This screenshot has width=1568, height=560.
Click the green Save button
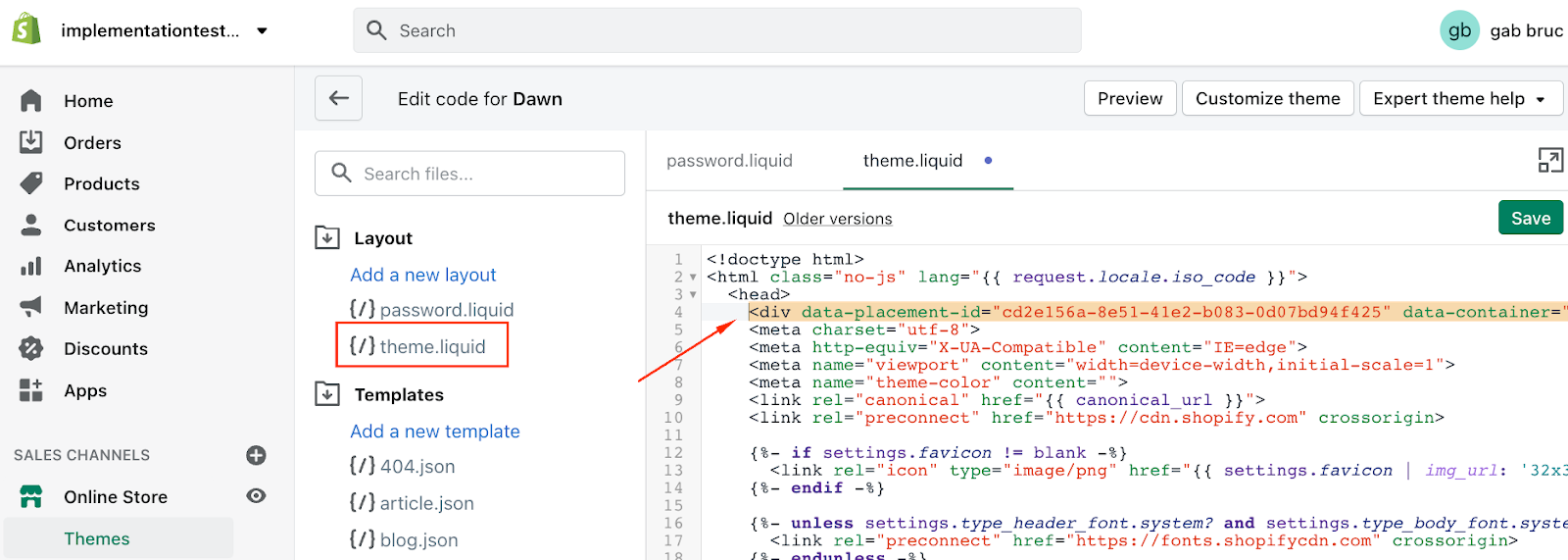pyautogui.click(x=1531, y=218)
